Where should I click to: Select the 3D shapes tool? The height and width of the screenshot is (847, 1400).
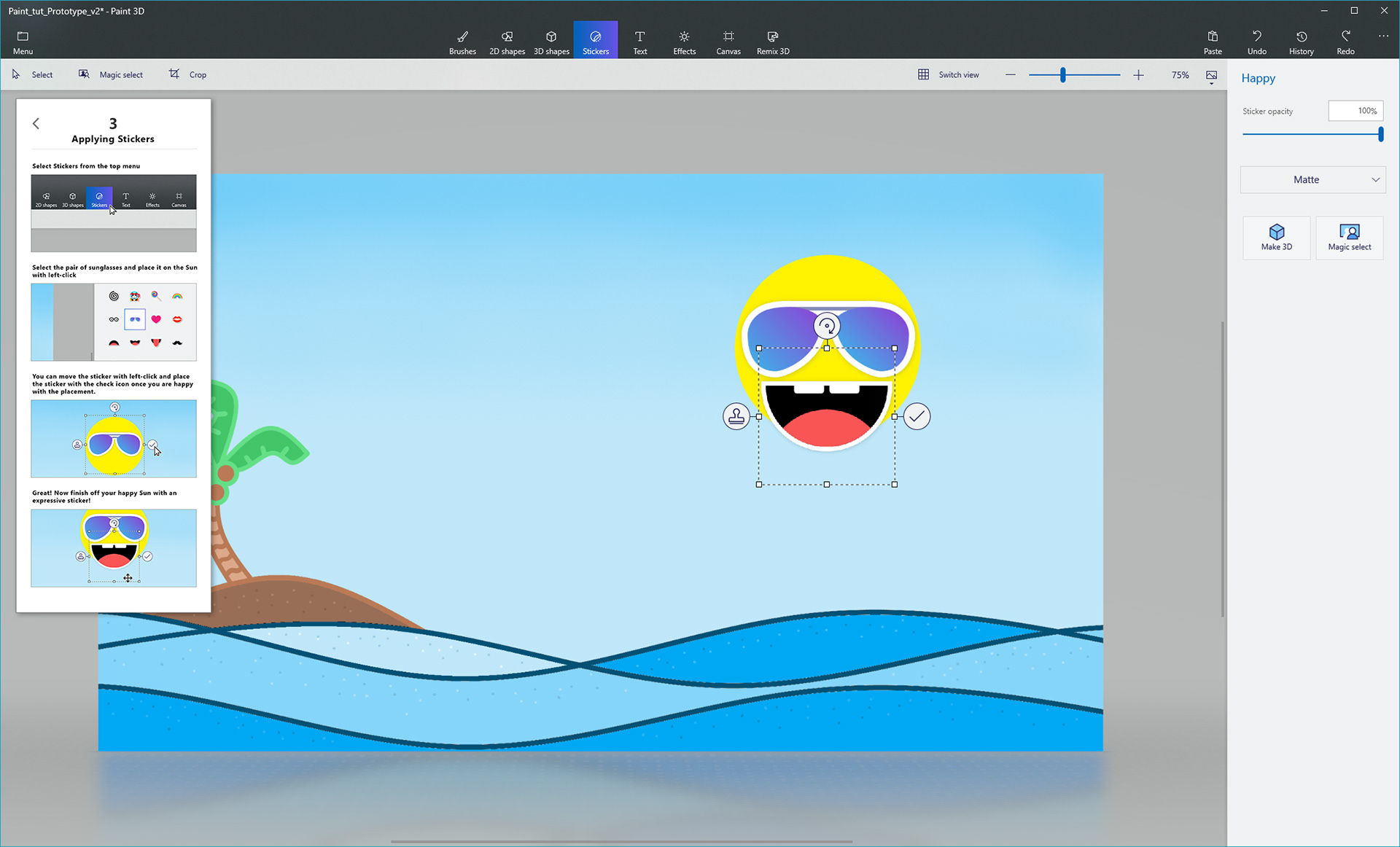pos(551,42)
